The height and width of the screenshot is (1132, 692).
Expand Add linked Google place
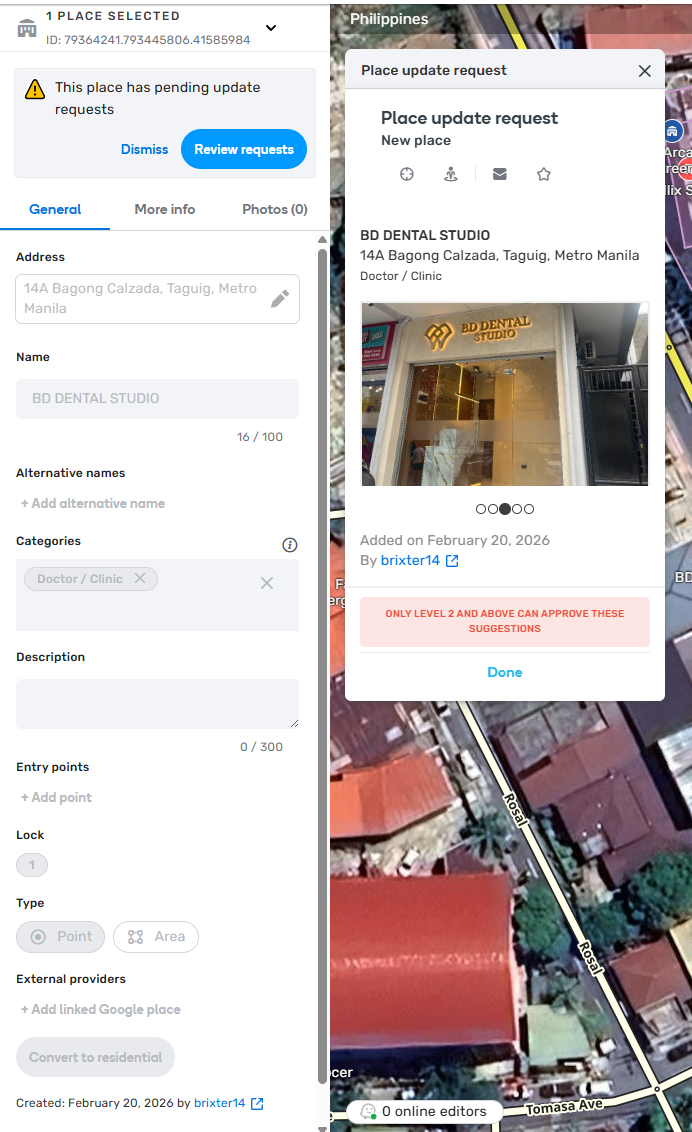pos(101,1009)
